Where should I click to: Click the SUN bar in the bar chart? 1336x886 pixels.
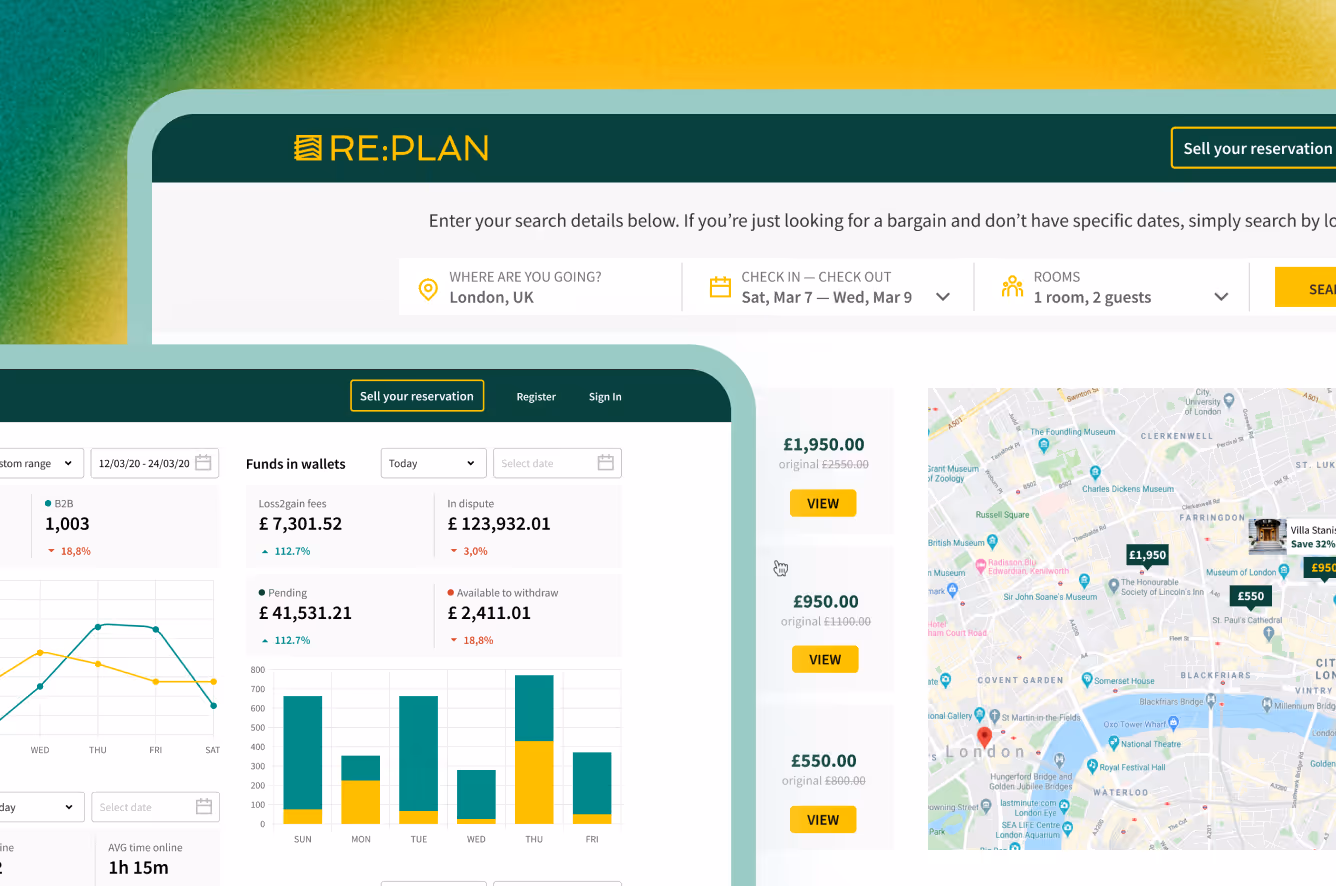pos(303,760)
